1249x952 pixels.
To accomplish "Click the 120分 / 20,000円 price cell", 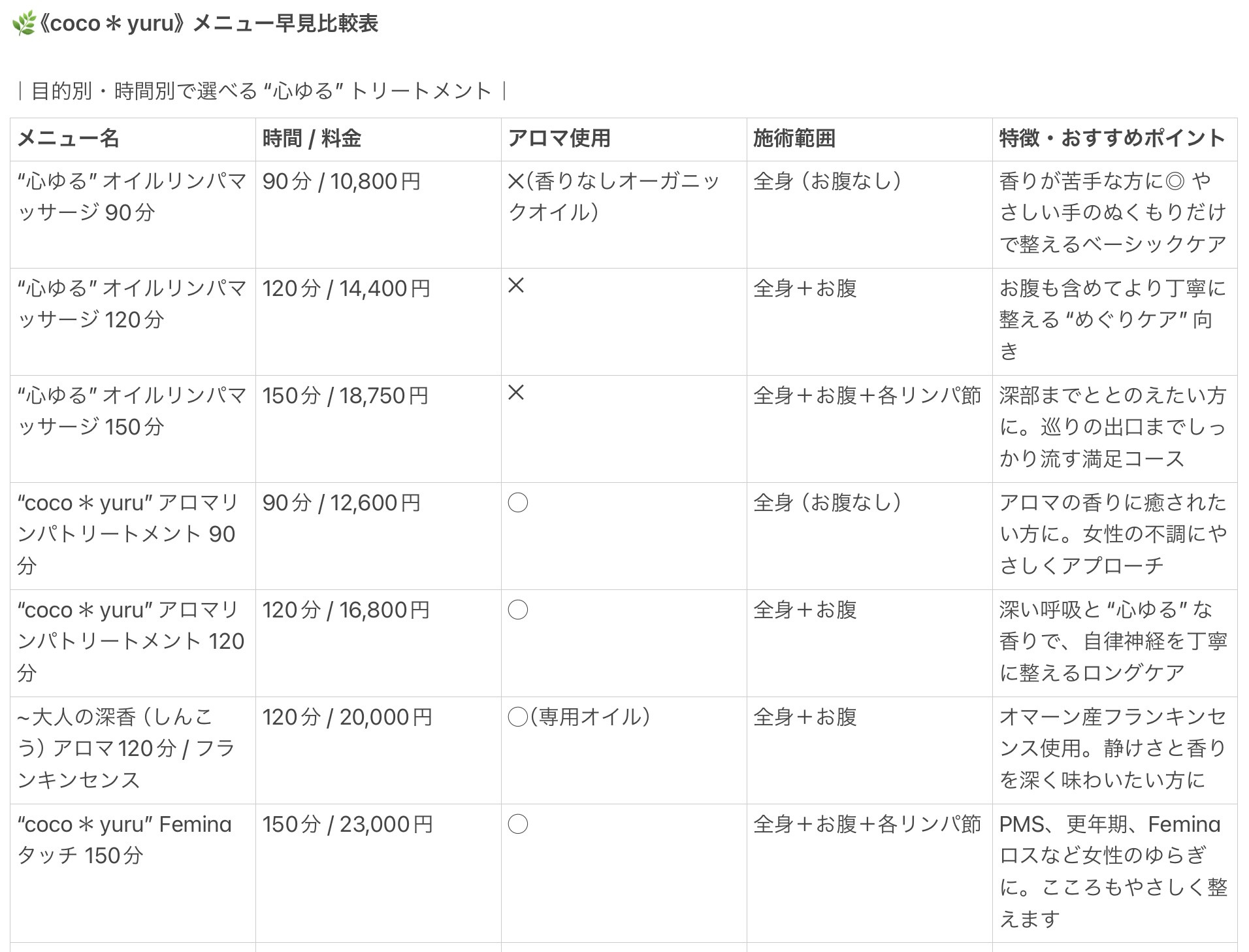I will pos(347,717).
